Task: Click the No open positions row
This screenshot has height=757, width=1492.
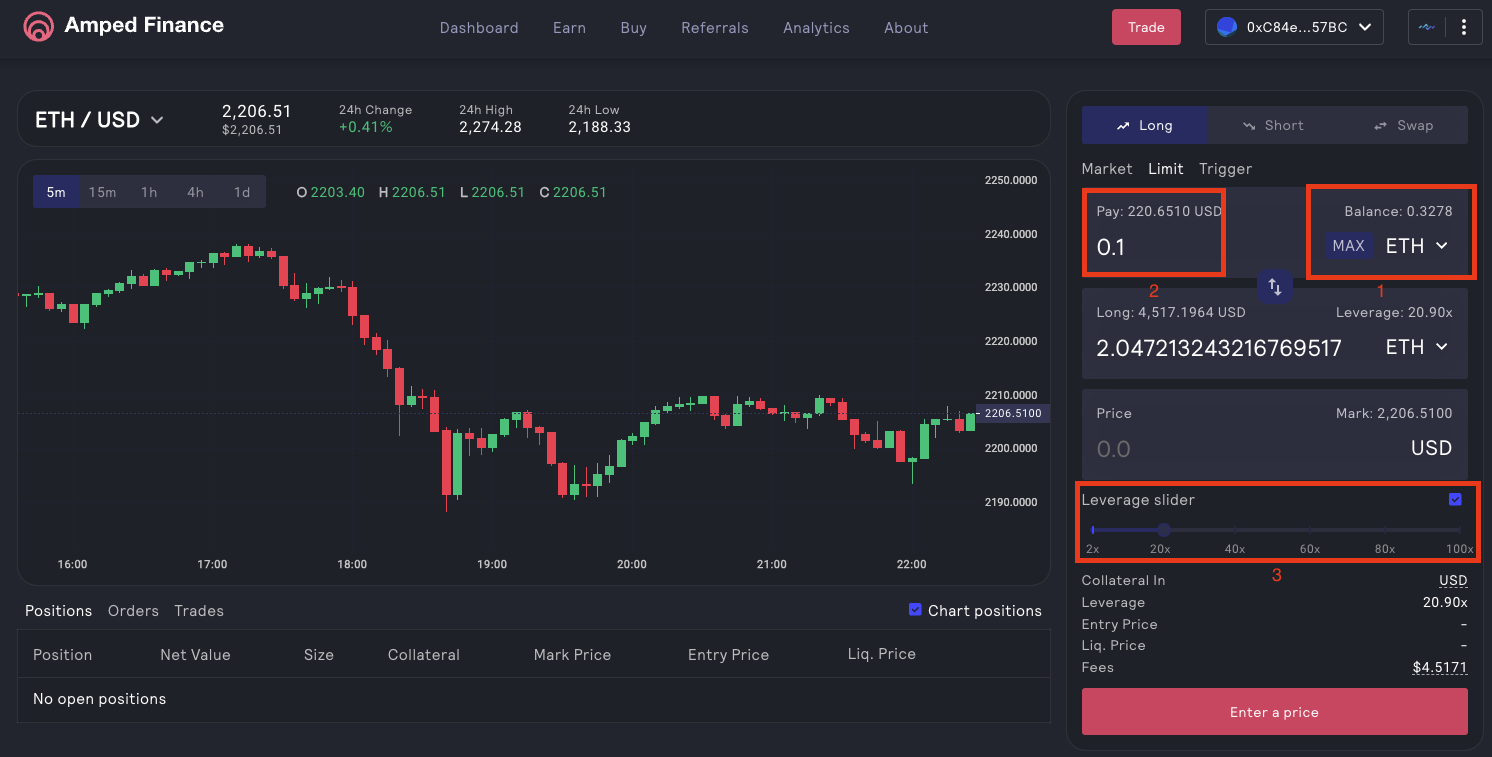Action: coord(534,699)
